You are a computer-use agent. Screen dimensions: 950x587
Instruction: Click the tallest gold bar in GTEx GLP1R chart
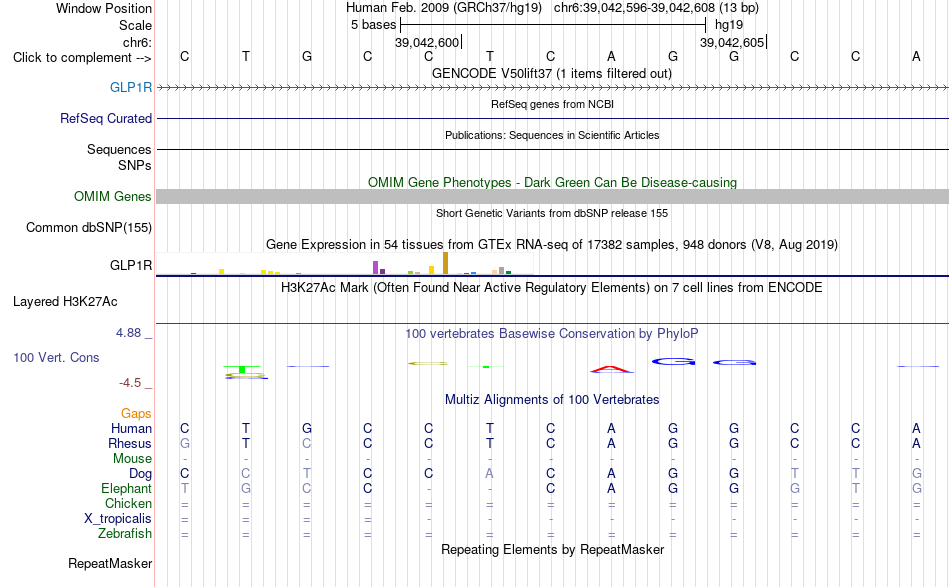445,264
